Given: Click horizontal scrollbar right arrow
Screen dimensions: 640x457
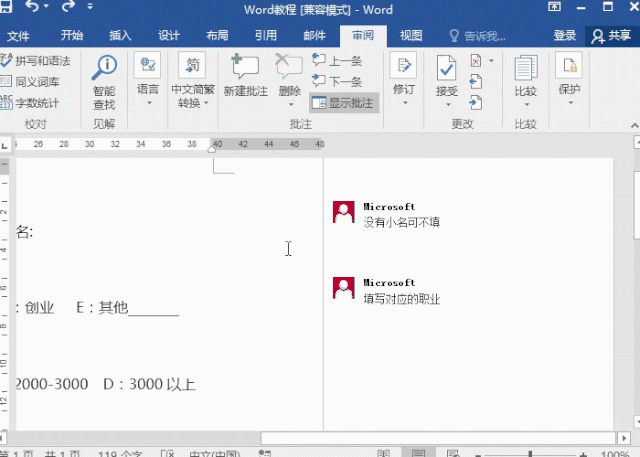Looking at the screenshot, I should [624, 438].
